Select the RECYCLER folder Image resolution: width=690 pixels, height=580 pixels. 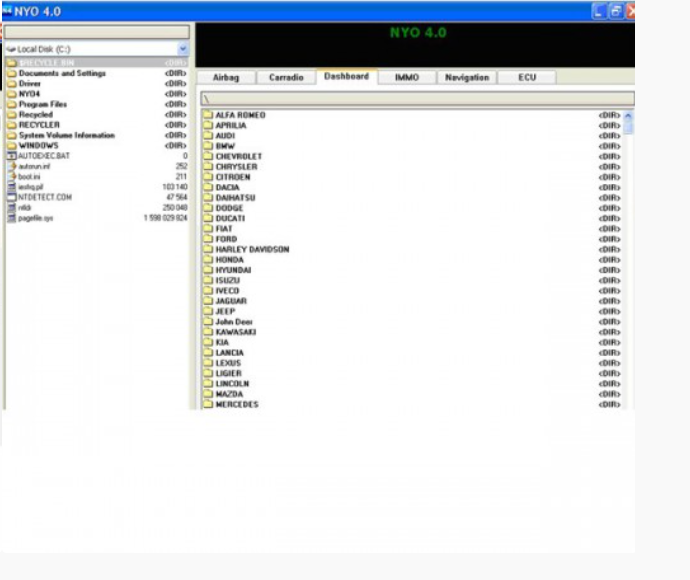97,125
